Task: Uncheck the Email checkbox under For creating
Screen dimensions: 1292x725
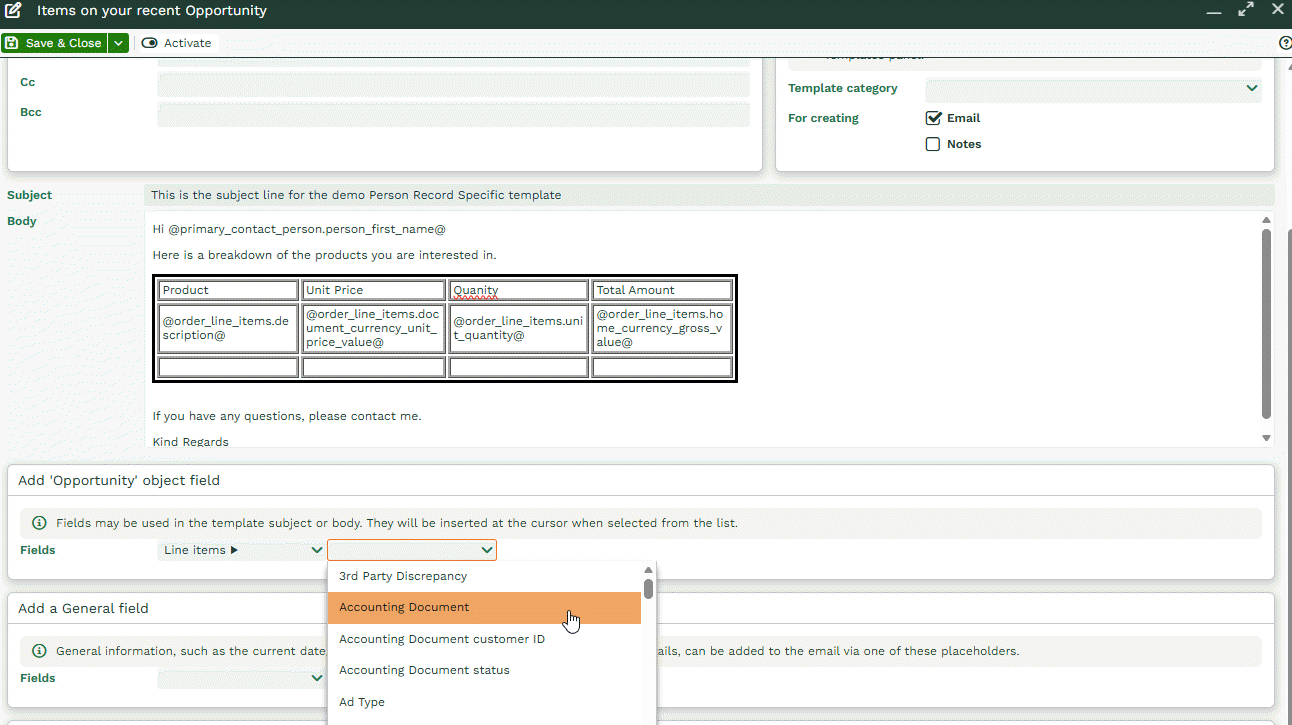Action: [x=933, y=118]
